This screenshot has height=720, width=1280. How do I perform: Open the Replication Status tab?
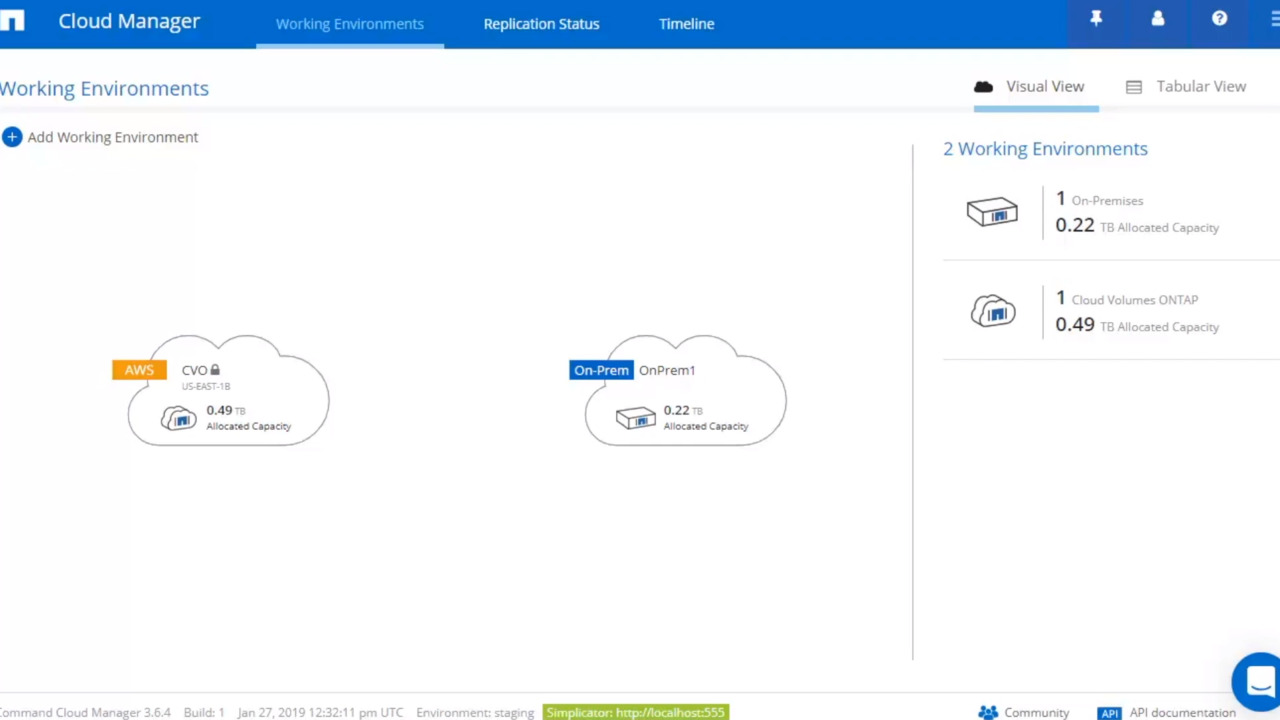(x=541, y=24)
